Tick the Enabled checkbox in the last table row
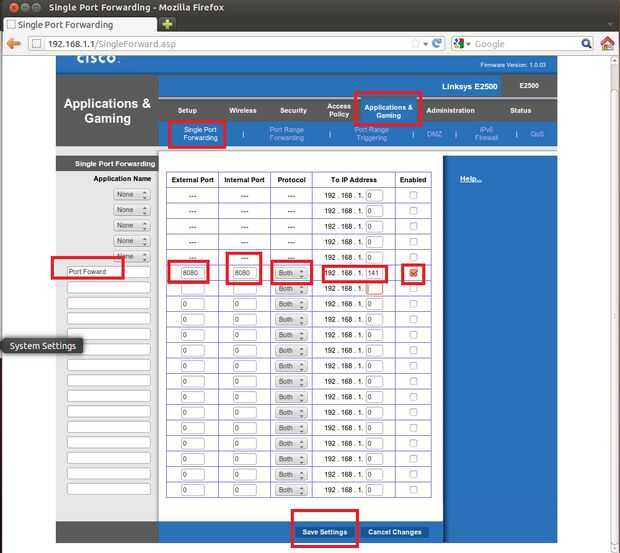The image size is (620, 553). coord(413,490)
